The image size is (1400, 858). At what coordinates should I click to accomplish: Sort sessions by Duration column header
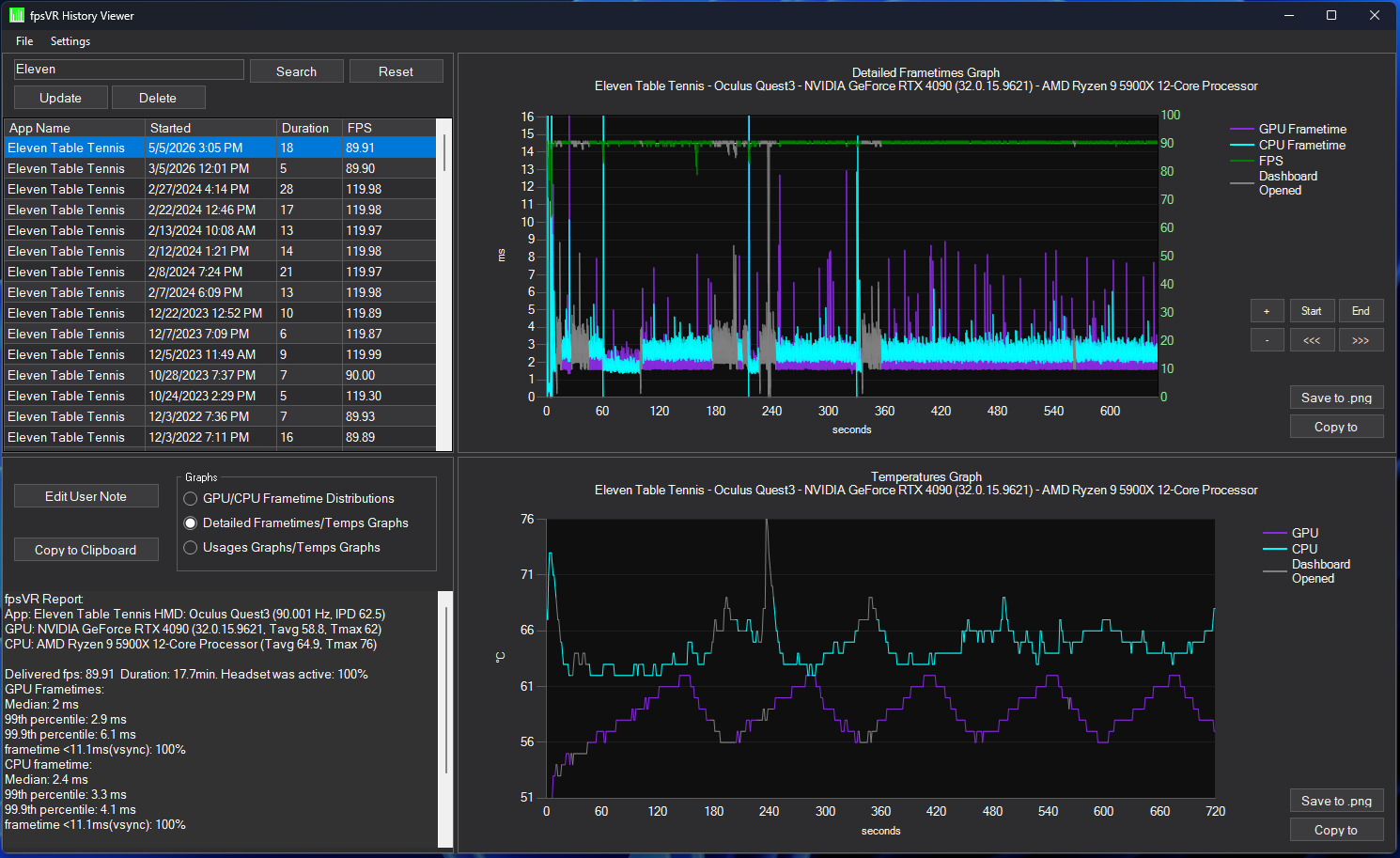click(x=310, y=128)
